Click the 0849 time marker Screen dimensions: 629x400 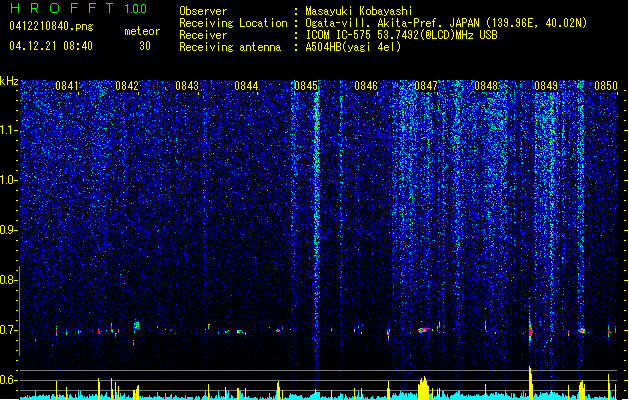coord(546,86)
